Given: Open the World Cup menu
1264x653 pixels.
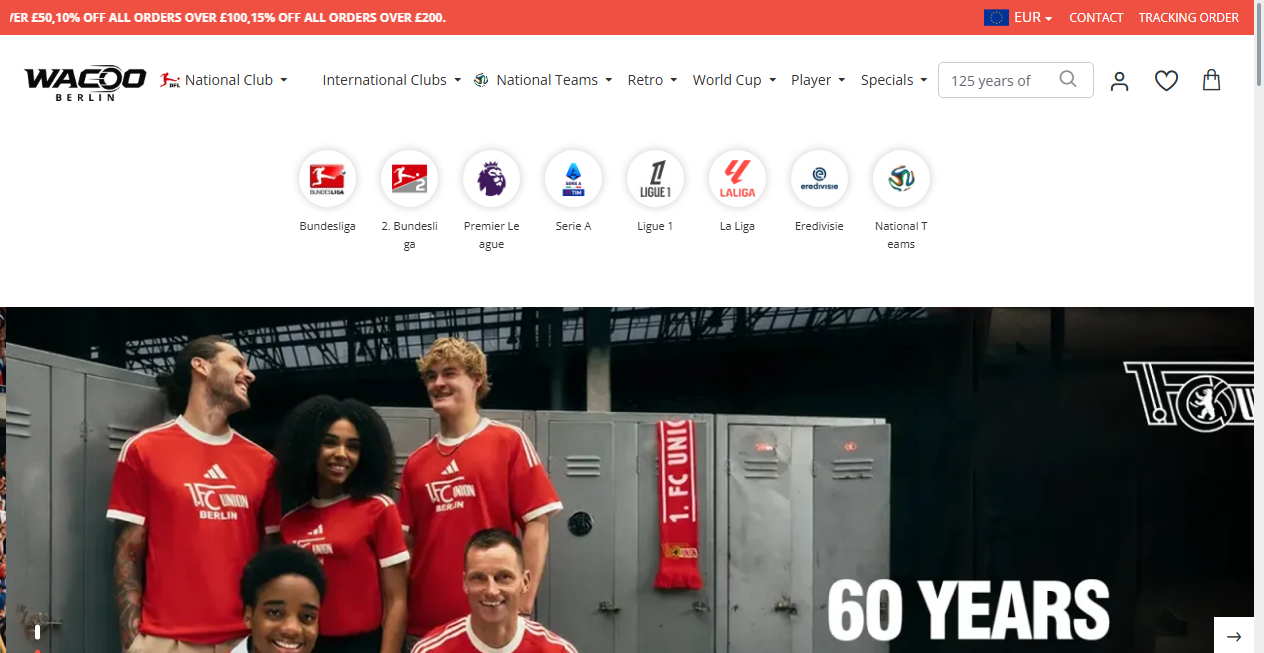Looking at the screenshot, I should (x=734, y=80).
